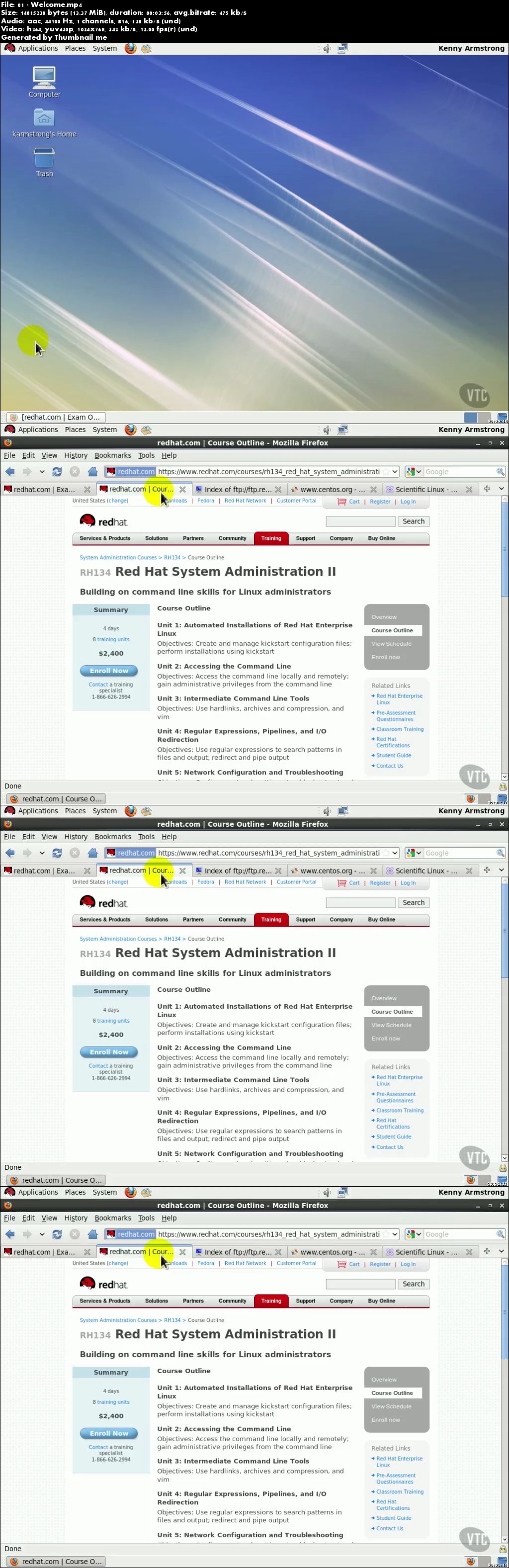Click the 'Fedora' link in the last frame
Screen dimensions: 509x1568
205,1263
